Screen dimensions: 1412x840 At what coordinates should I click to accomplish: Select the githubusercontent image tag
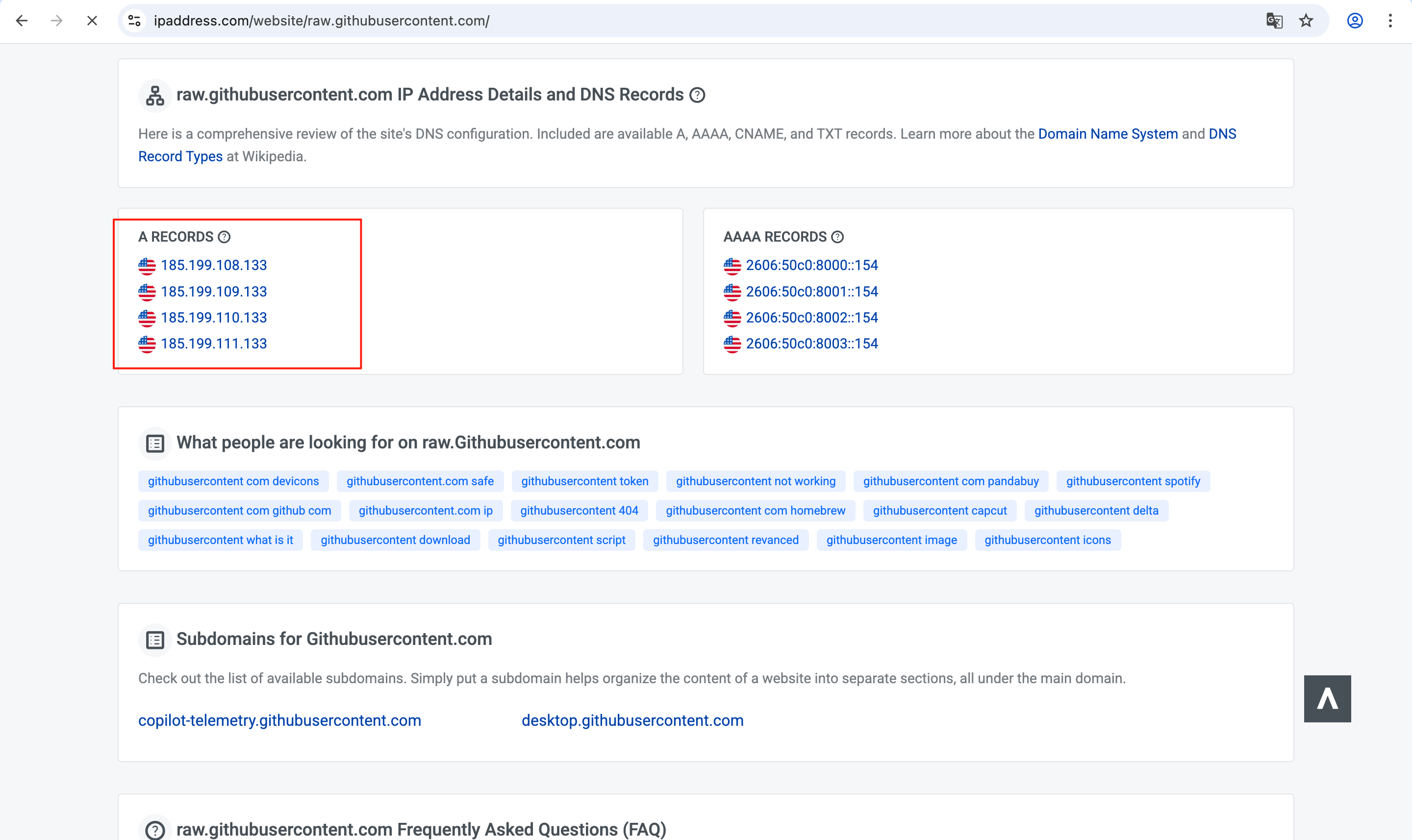tap(891, 540)
